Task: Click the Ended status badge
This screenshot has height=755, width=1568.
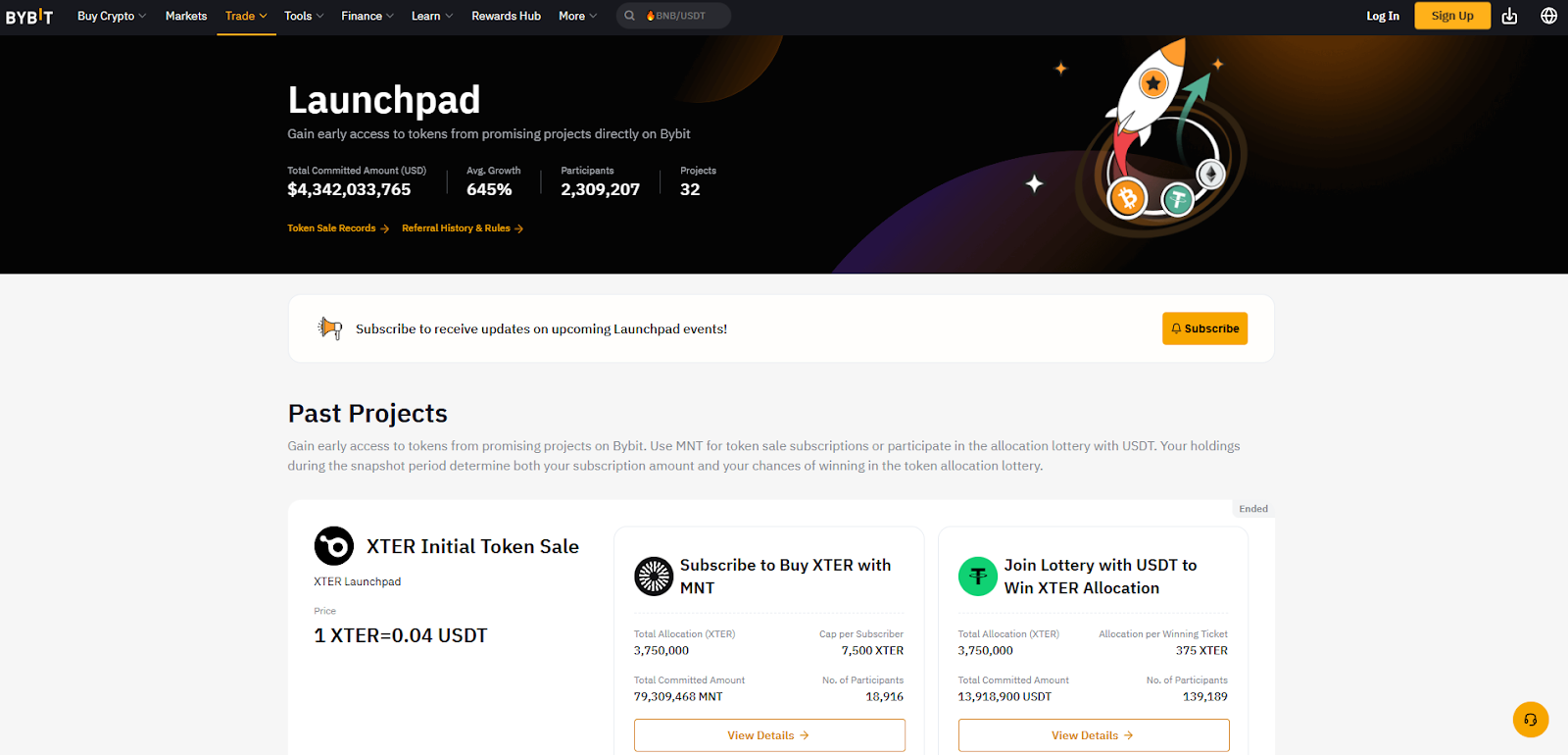Action: coord(1253,509)
